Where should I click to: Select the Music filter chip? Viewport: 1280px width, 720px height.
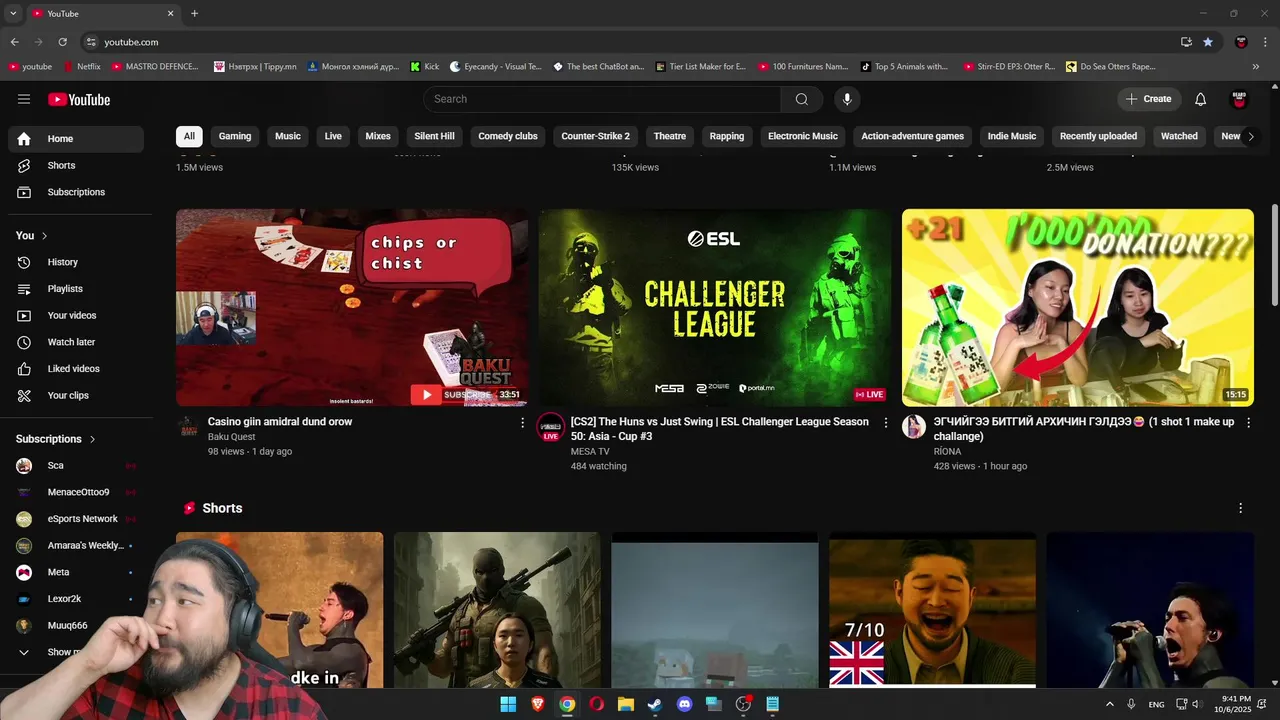coord(288,136)
